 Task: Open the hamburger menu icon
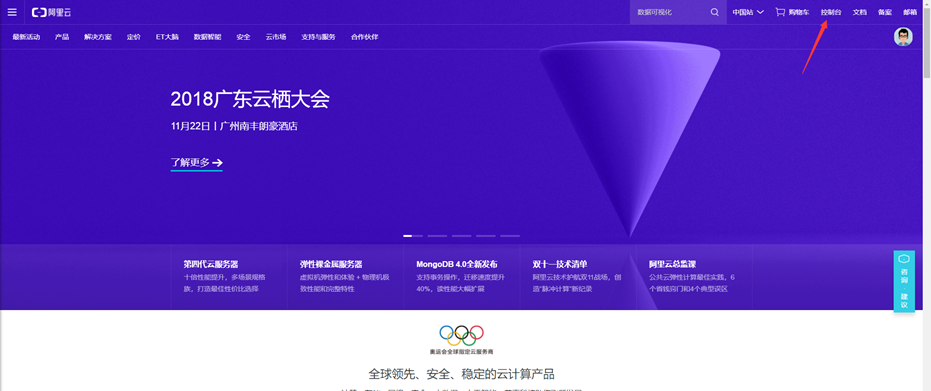tap(12, 12)
